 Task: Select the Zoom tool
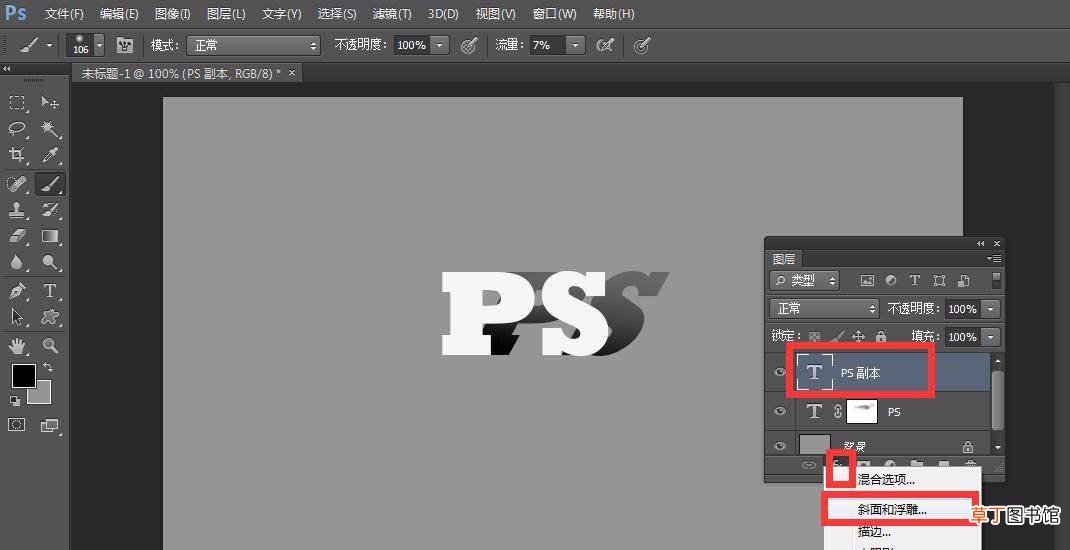(50, 345)
